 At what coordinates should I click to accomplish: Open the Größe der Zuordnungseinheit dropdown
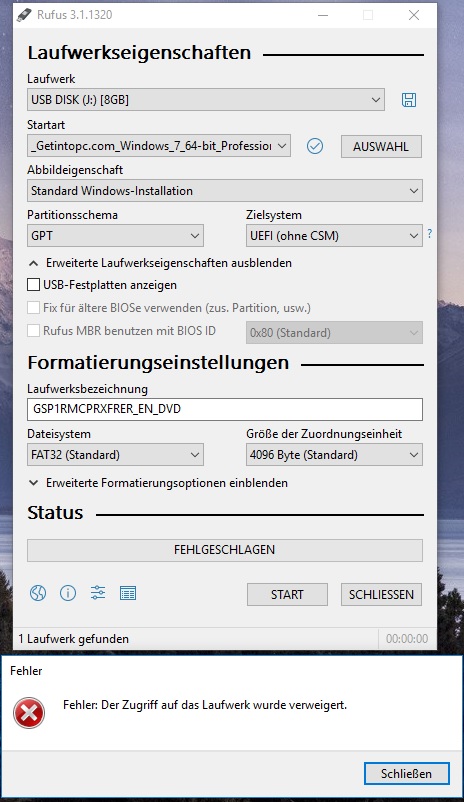point(334,455)
